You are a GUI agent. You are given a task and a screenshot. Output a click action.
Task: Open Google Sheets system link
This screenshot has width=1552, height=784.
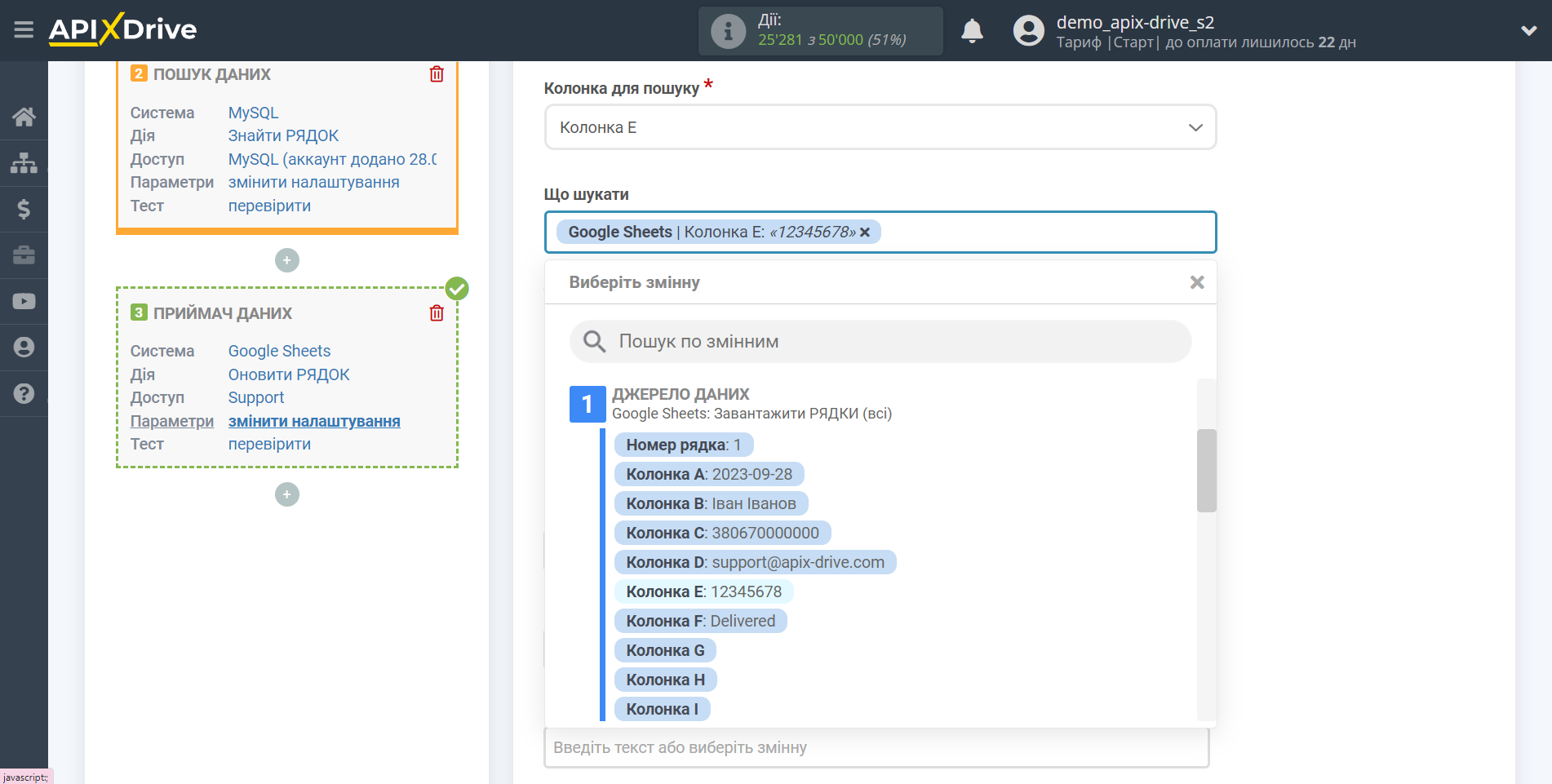pos(279,351)
